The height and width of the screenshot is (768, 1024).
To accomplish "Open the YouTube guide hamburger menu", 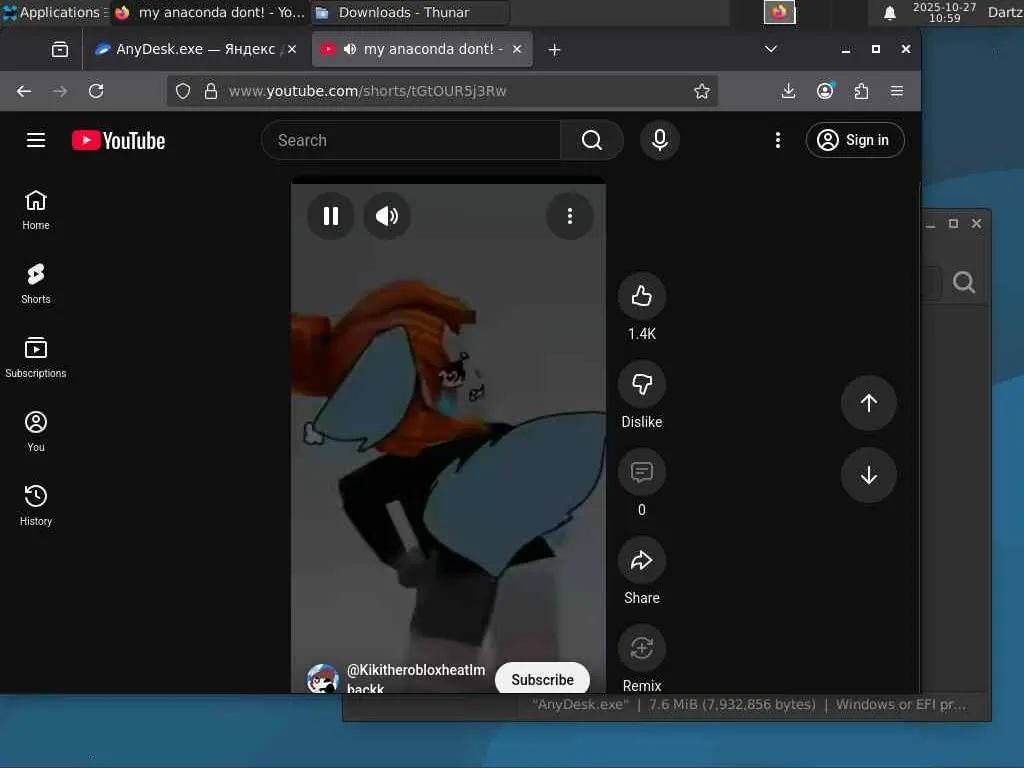I will [x=36, y=140].
